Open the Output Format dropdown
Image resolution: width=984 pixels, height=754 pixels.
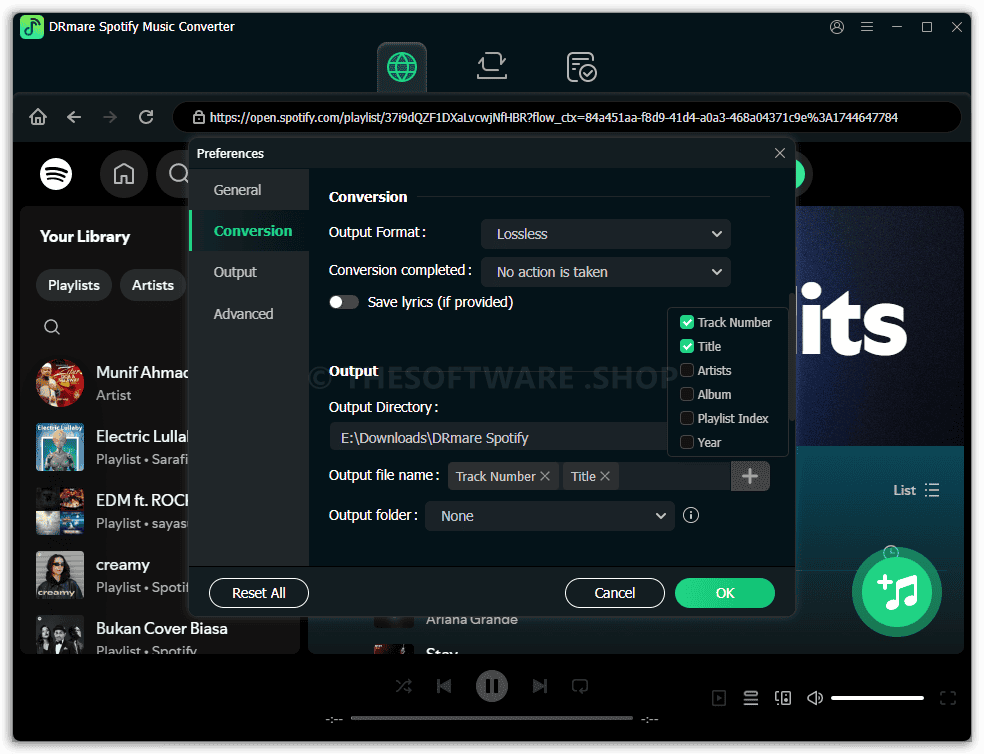[606, 234]
